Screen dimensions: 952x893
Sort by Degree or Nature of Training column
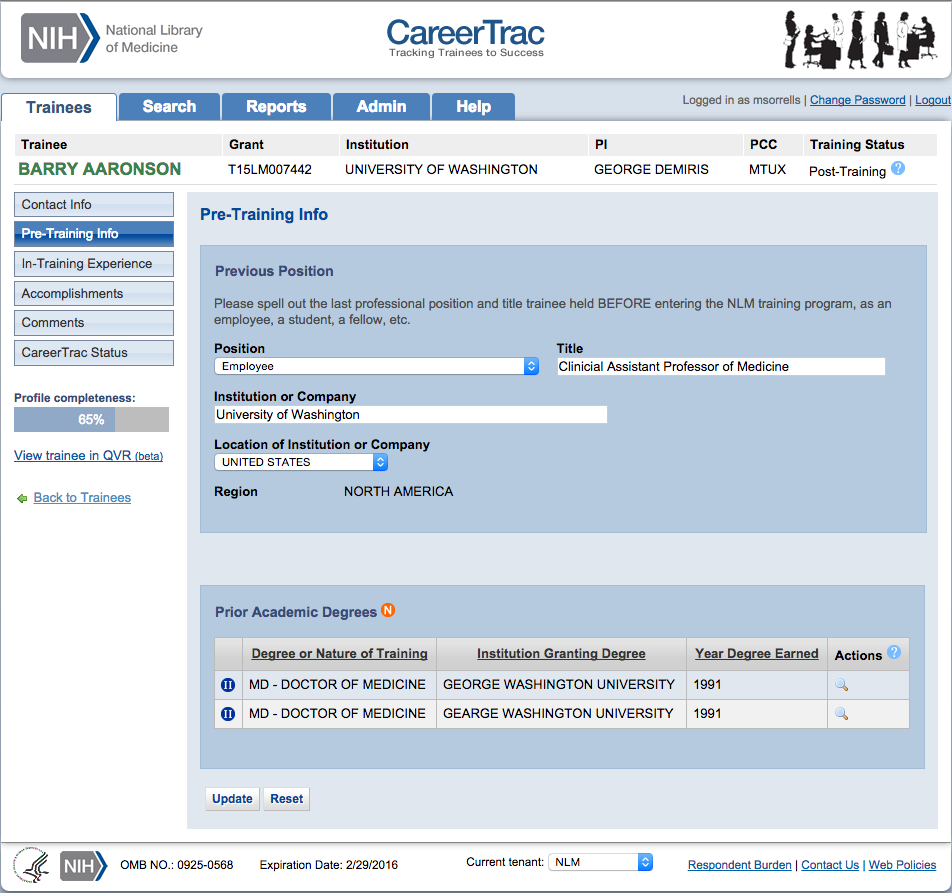[339, 654]
